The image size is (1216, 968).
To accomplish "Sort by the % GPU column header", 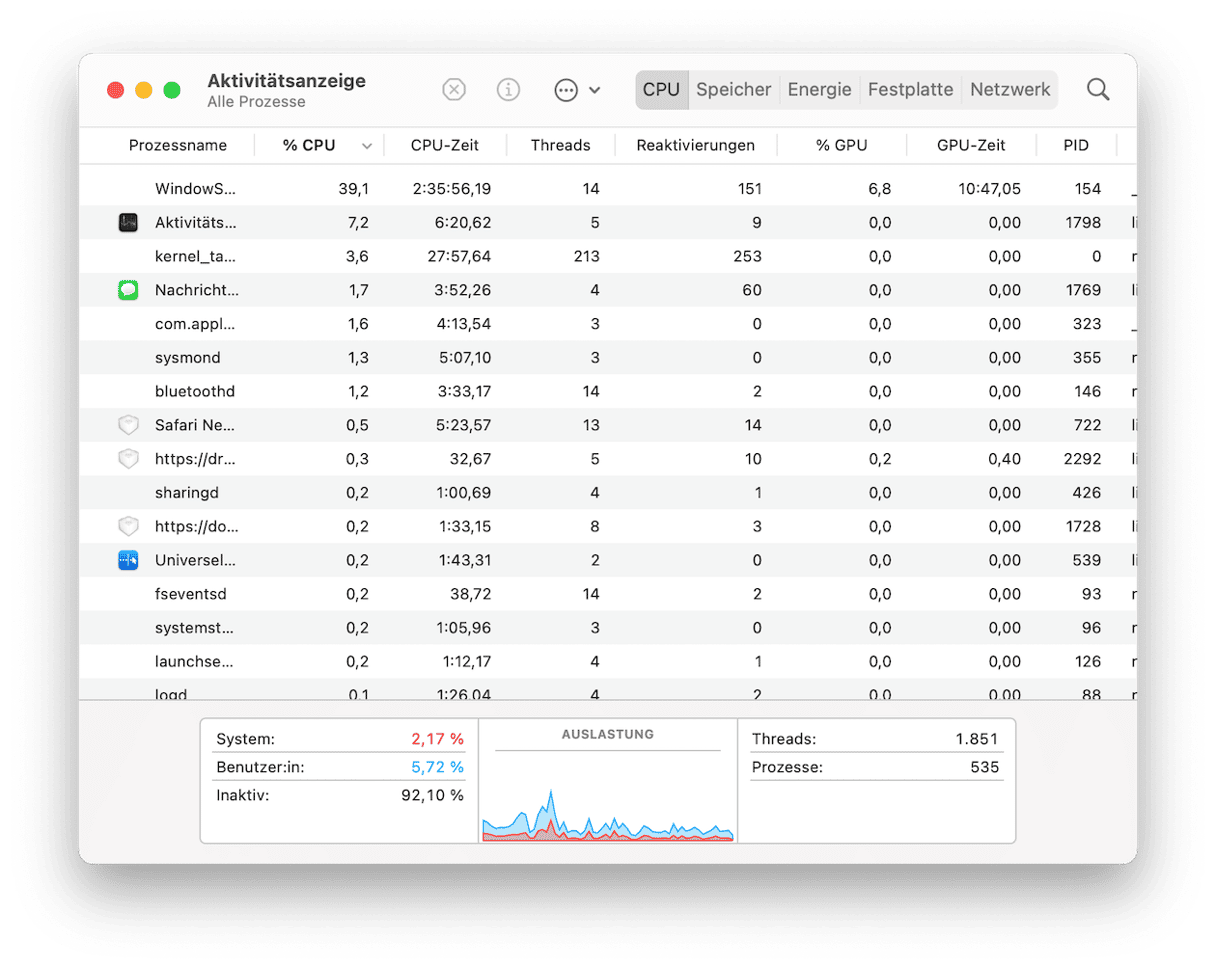I will coord(841,145).
